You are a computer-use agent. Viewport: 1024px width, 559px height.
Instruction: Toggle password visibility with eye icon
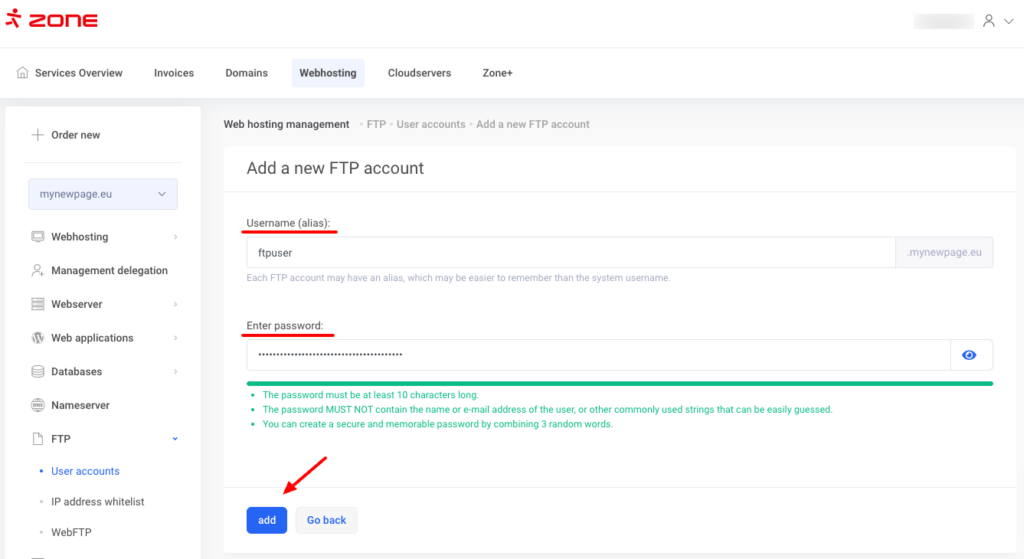969,355
